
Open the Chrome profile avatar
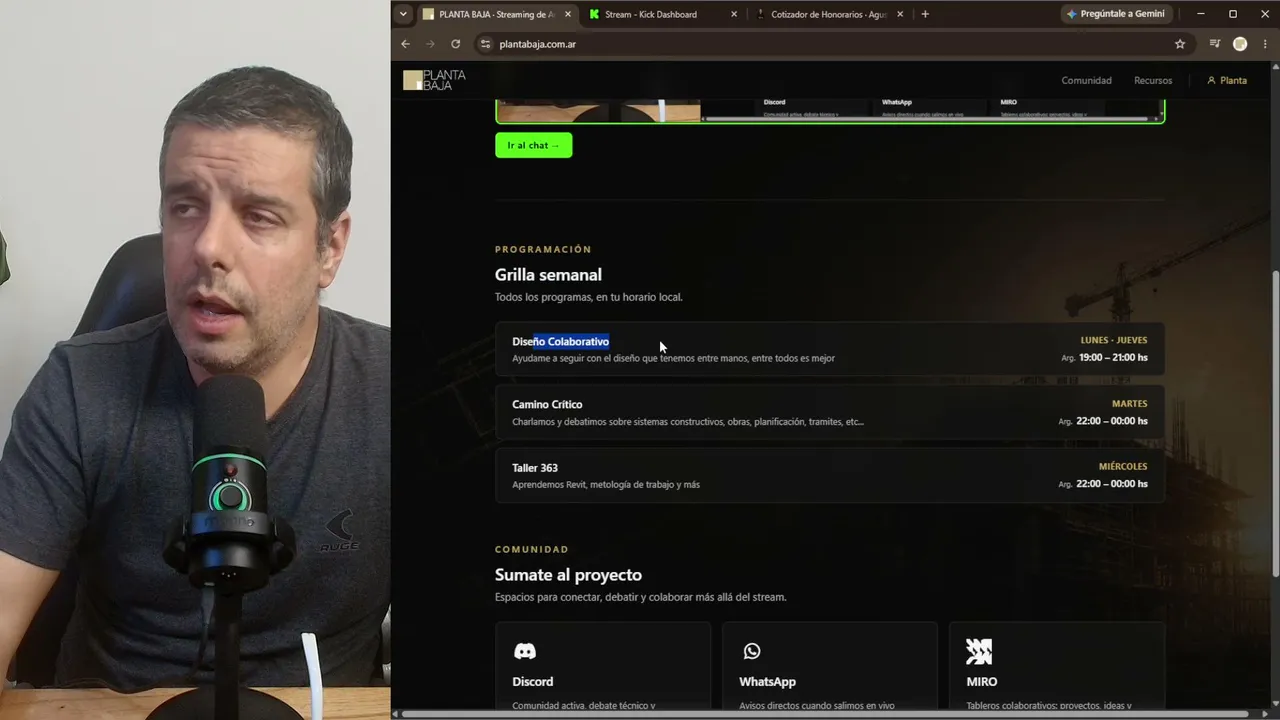tap(1240, 44)
